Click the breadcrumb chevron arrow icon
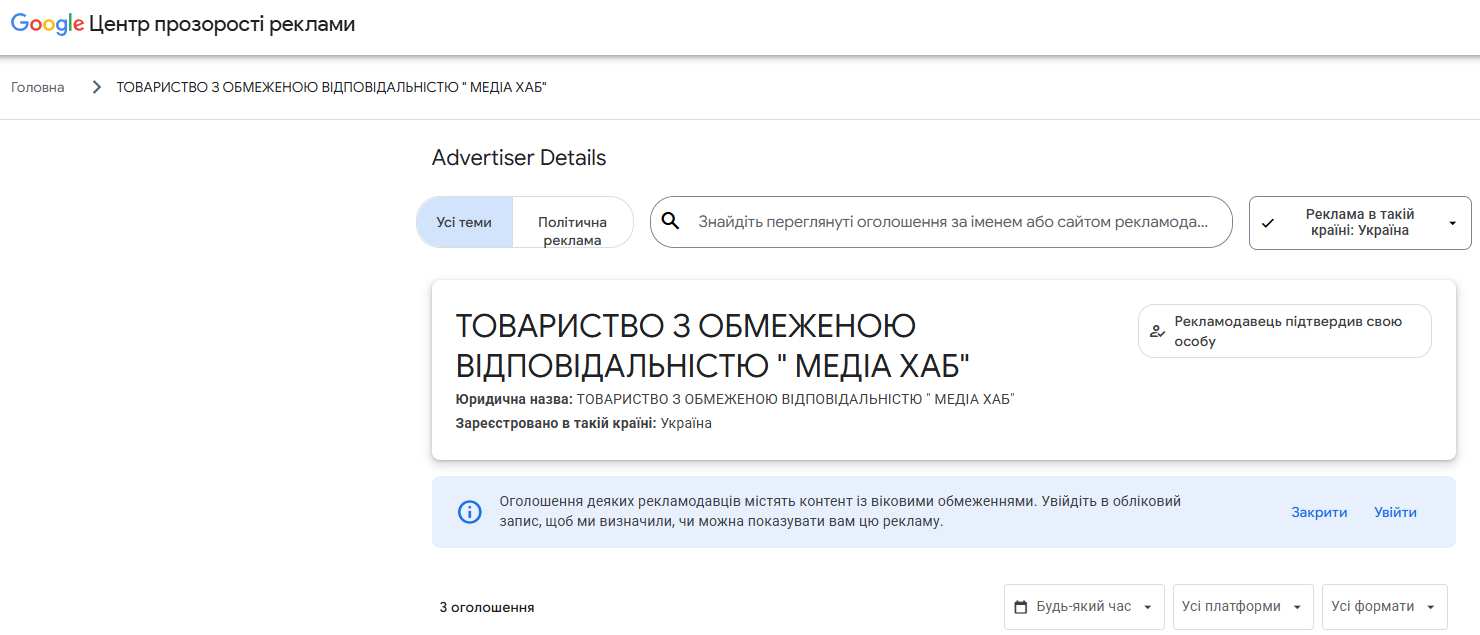Screen dimensions: 1480x635 (x=97, y=87)
